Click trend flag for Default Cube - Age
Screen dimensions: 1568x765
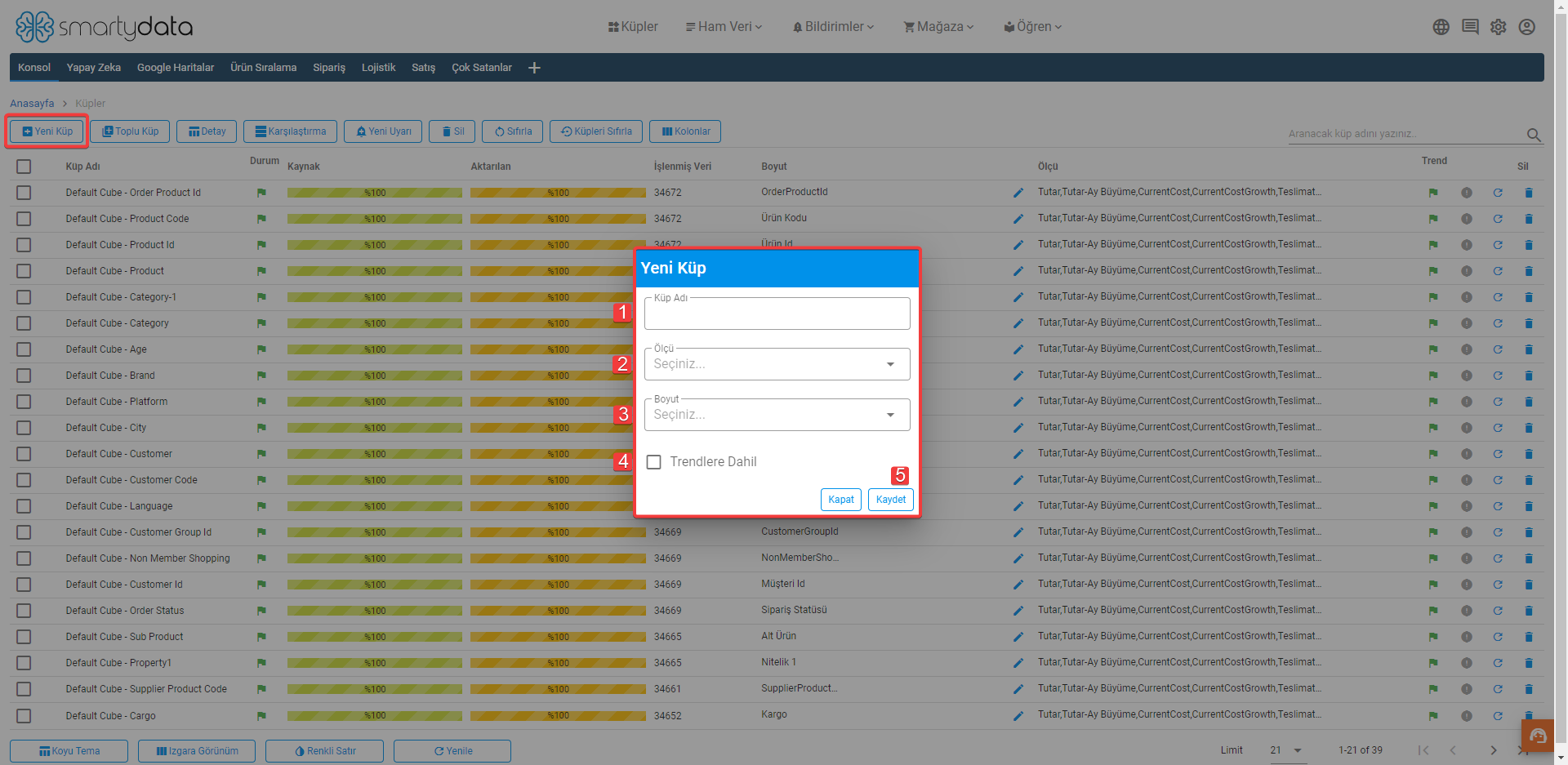tap(1432, 349)
